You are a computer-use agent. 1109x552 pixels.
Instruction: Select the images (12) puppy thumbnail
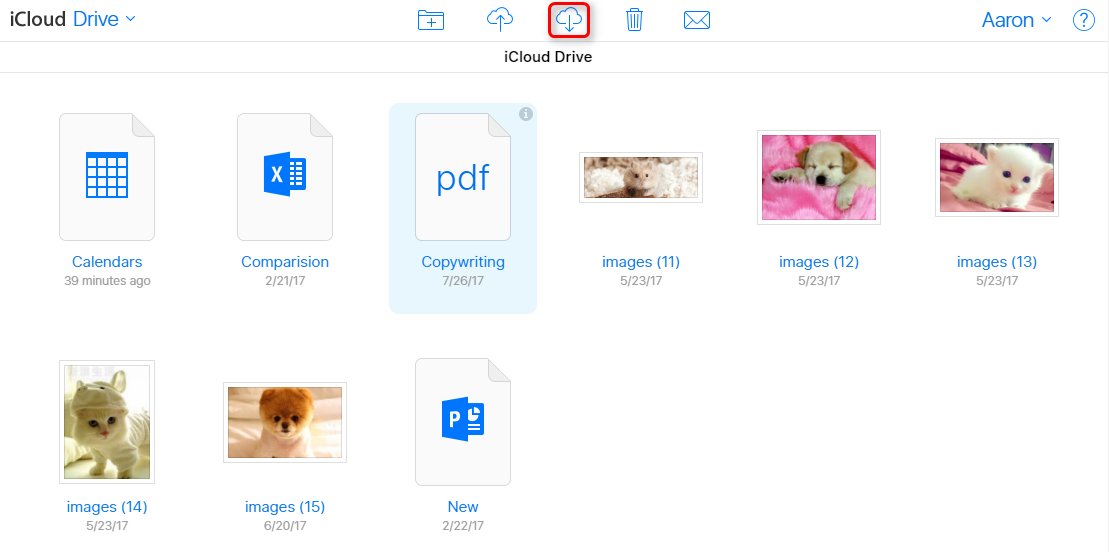819,177
